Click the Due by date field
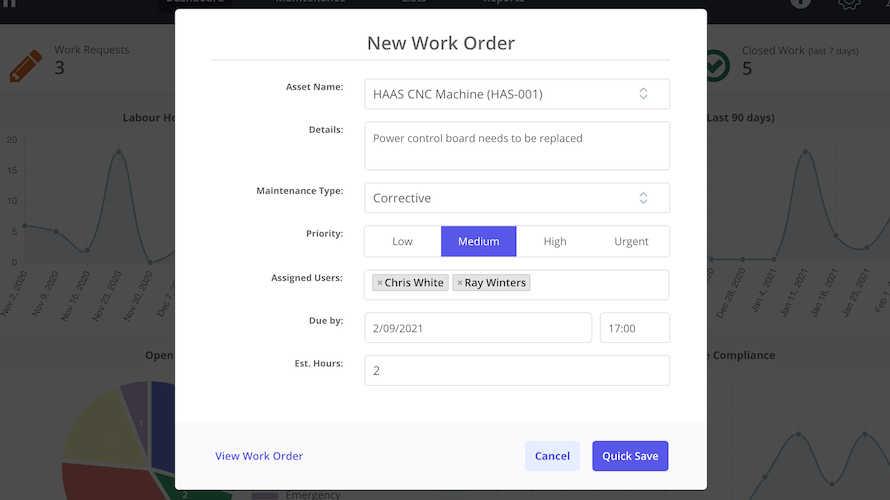 click(x=477, y=328)
